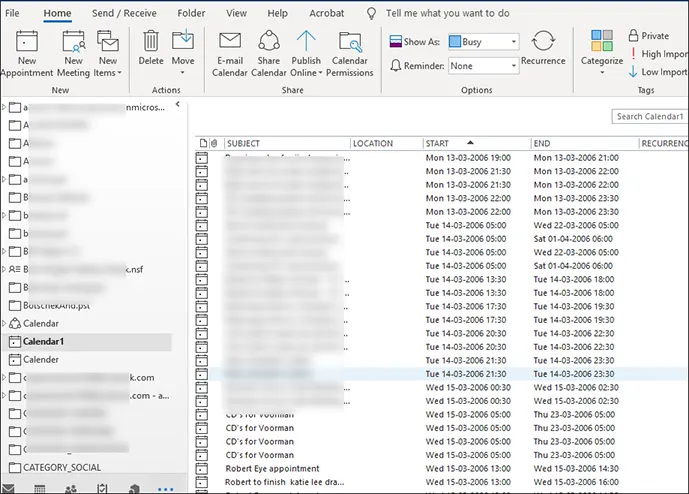Click the Recurrence button
The height and width of the screenshot is (494, 689).
point(543,48)
